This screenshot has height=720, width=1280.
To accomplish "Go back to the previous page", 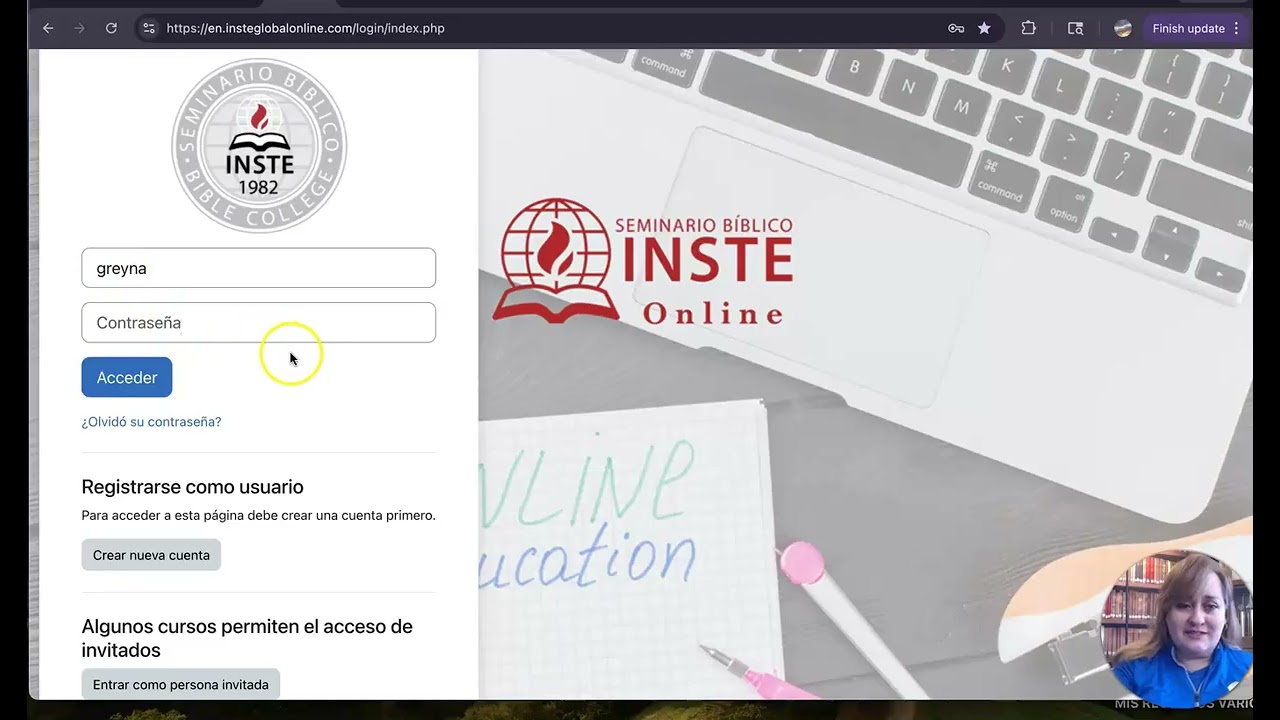I will [48, 28].
